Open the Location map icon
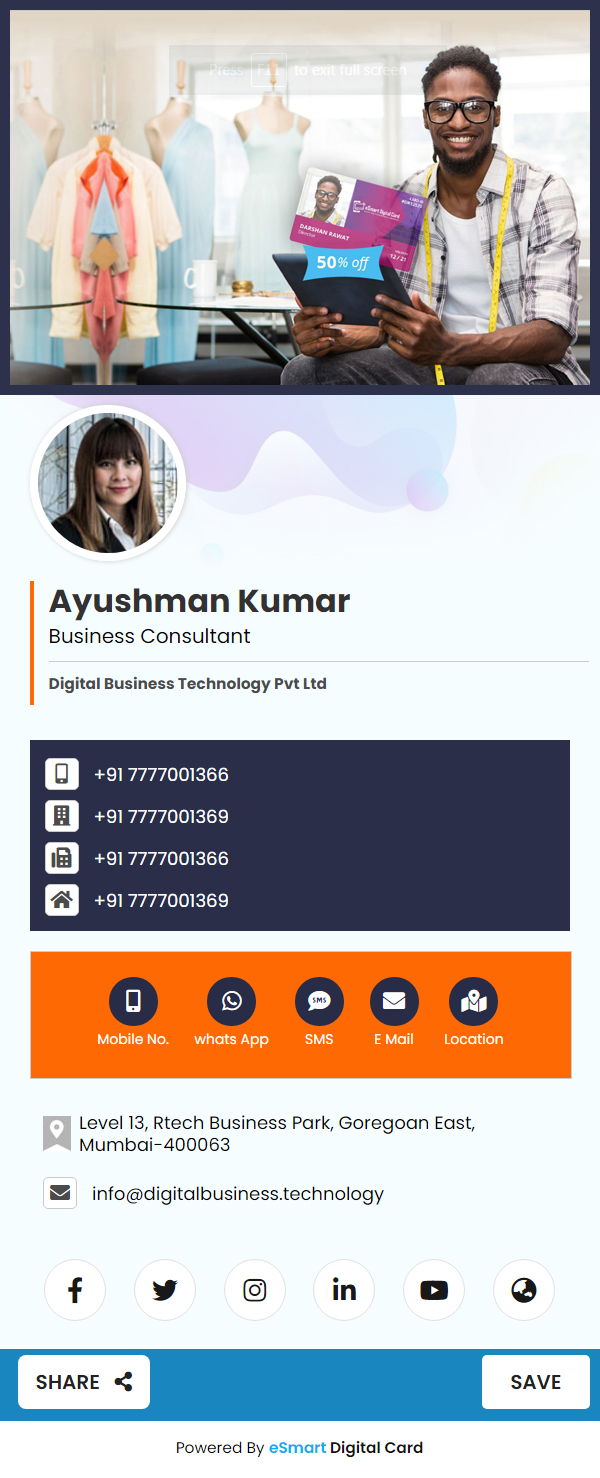Image resolution: width=600 pixels, height=1478 pixels. tap(473, 1001)
